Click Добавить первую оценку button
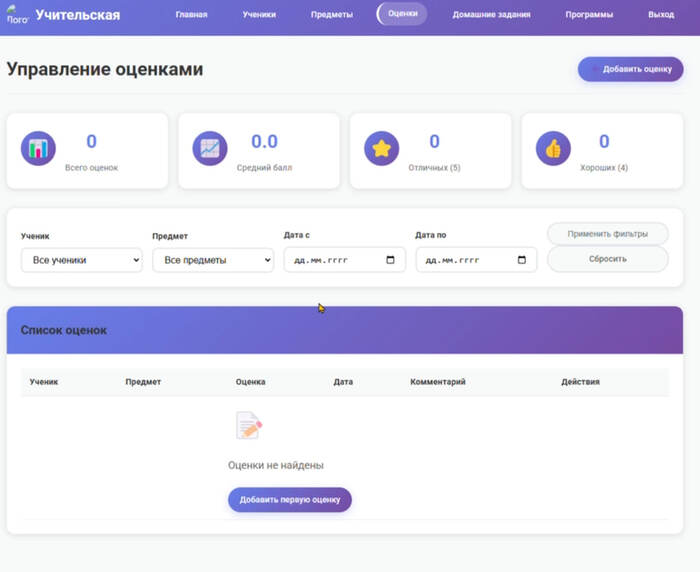The width and height of the screenshot is (700, 572). pos(290,500)
